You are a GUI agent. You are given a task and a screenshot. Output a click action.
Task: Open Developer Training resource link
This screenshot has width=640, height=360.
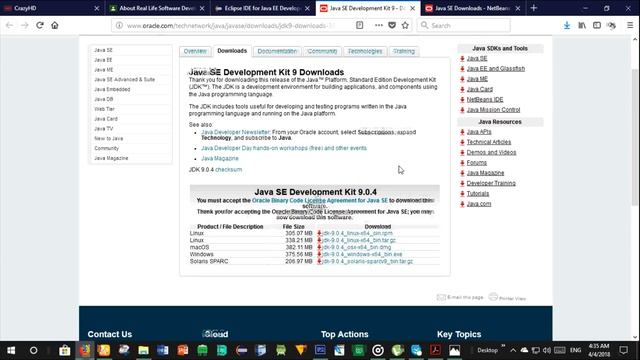491,183
